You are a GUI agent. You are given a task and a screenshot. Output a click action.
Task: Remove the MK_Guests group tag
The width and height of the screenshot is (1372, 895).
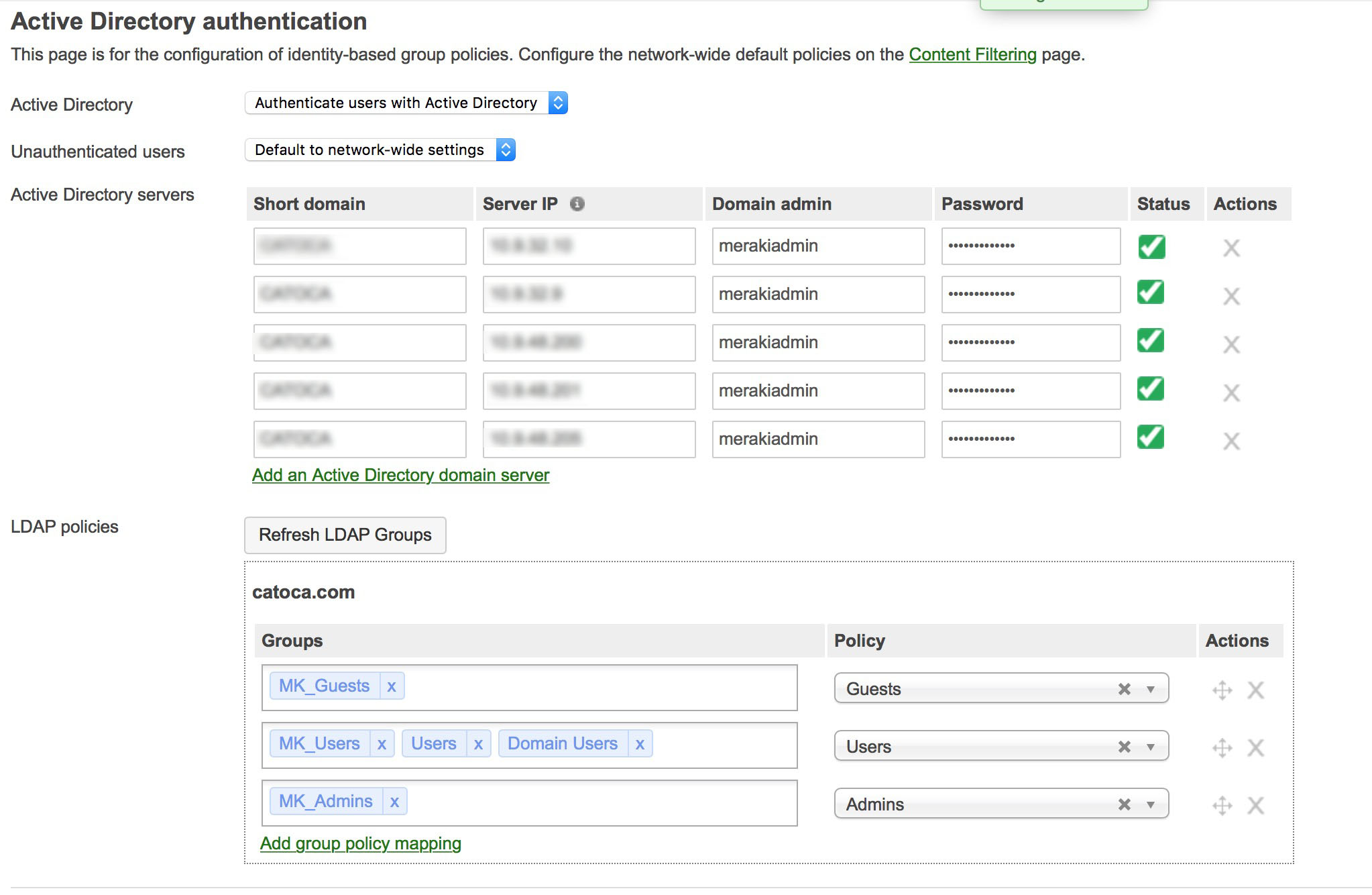pyautogui.click(x=392, y=686)
